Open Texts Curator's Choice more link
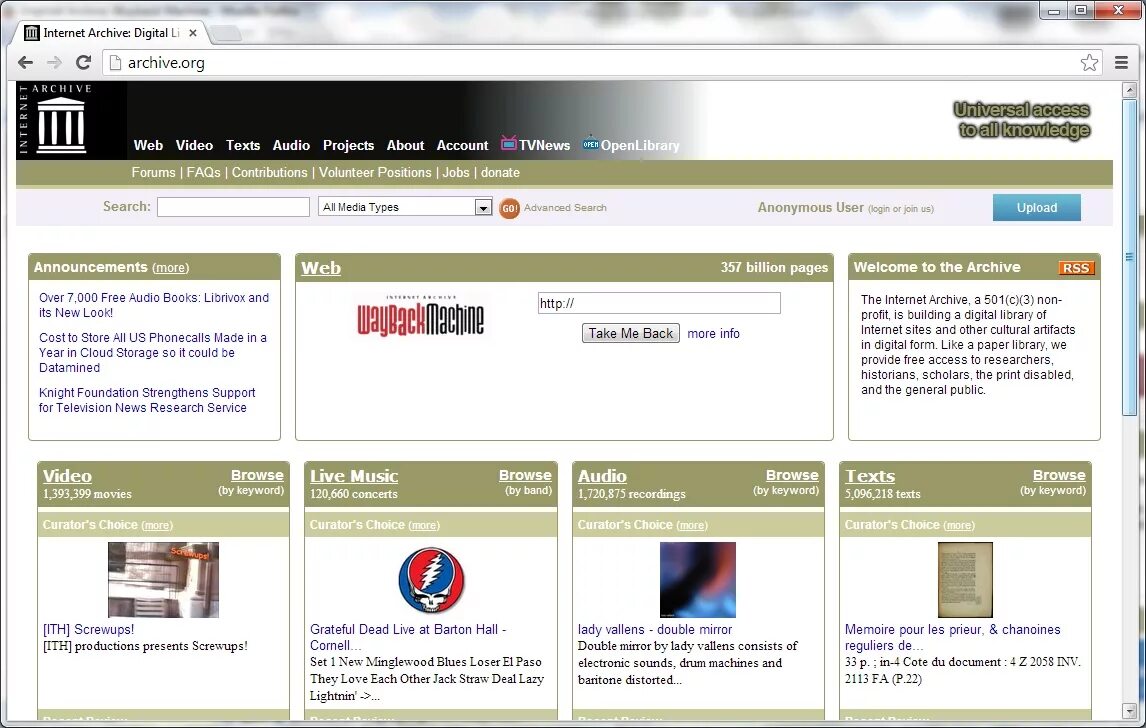Image resolution: width=1146 pixels, height=728 pixels. pos(959,526)
